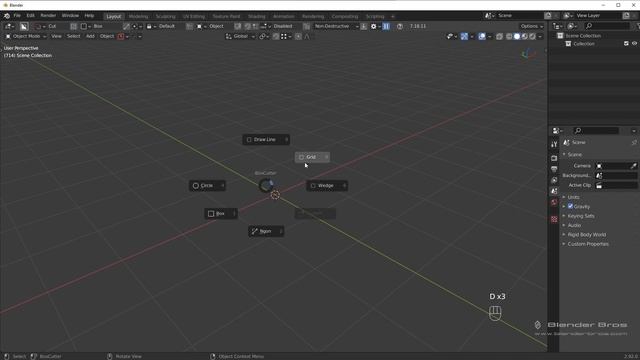Switch to rendered viewport shading
Viewport: 640px width, 360px height.
(x=532, y=36)
